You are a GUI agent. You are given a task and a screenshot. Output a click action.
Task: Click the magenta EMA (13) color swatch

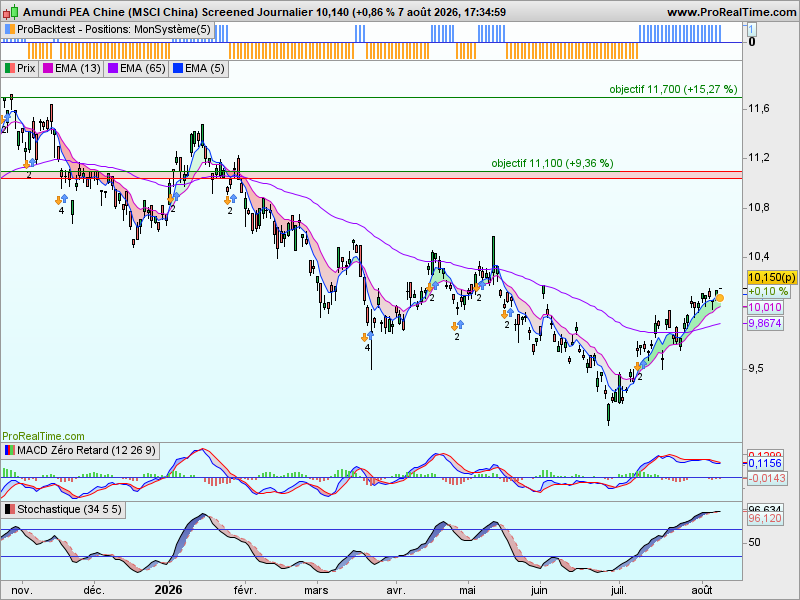click(x=48, y=68)
